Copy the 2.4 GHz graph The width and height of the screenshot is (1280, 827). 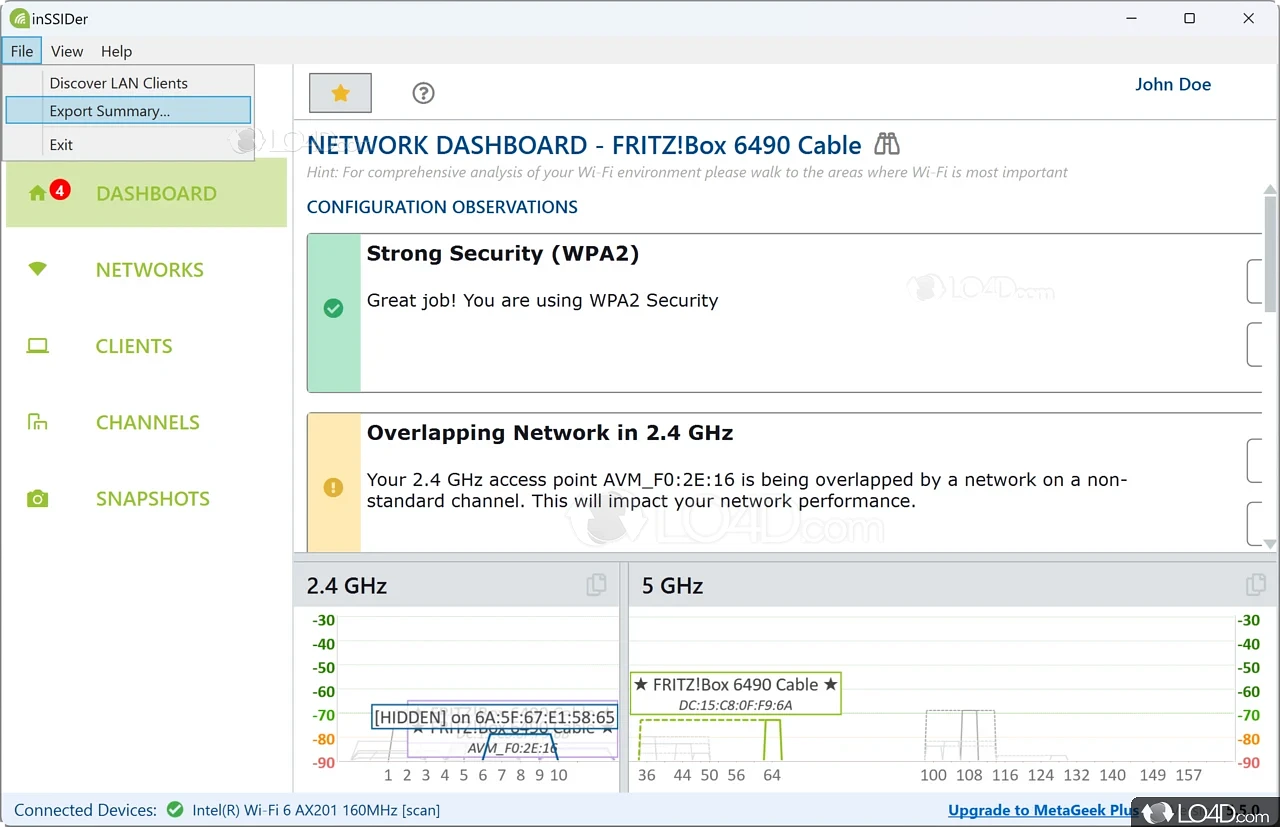[596, 585]
